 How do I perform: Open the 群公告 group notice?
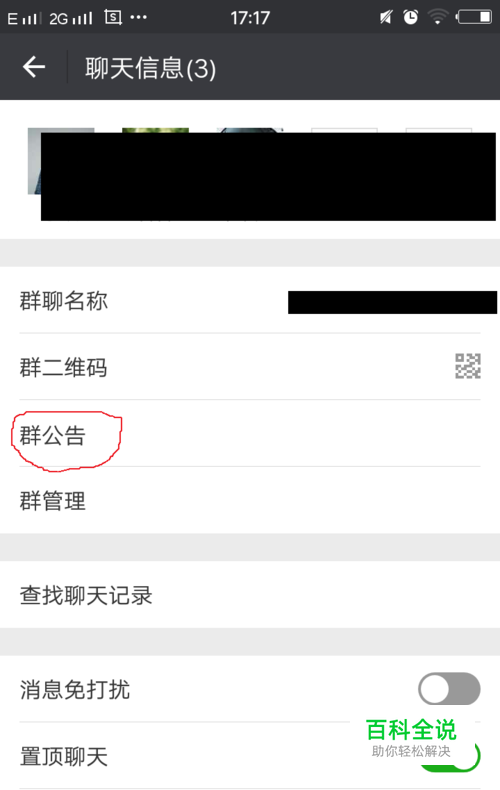pos(250,434)
